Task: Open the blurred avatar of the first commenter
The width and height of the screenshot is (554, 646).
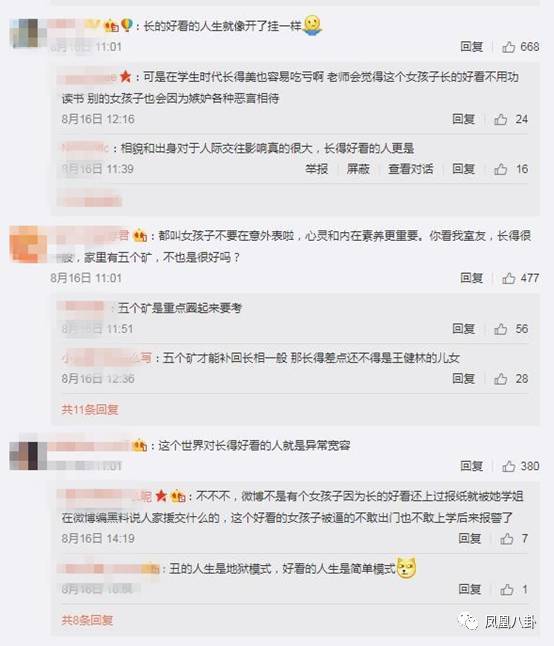Action: coord(25,33)
